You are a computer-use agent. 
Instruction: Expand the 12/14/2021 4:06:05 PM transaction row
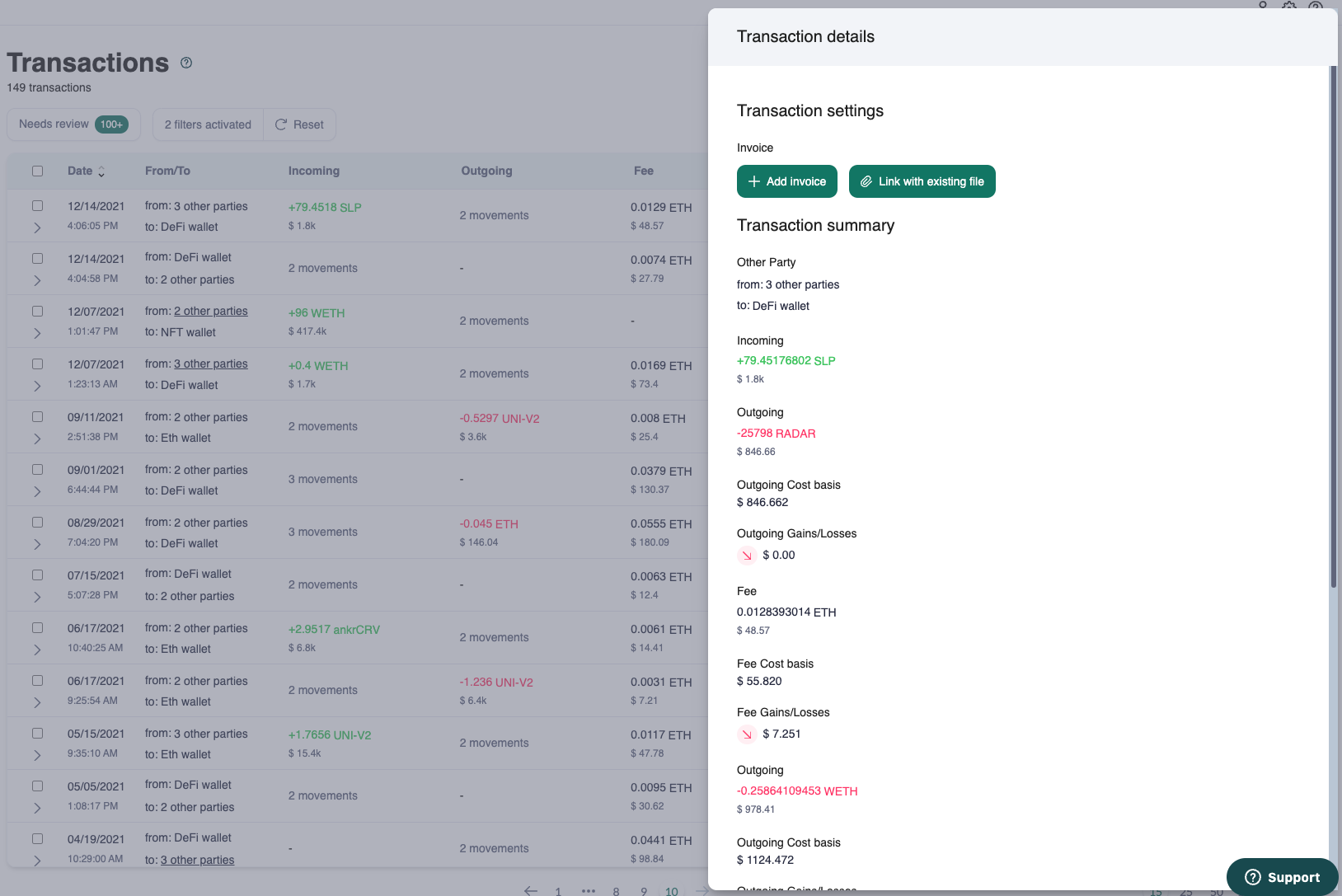coord(37,228)
